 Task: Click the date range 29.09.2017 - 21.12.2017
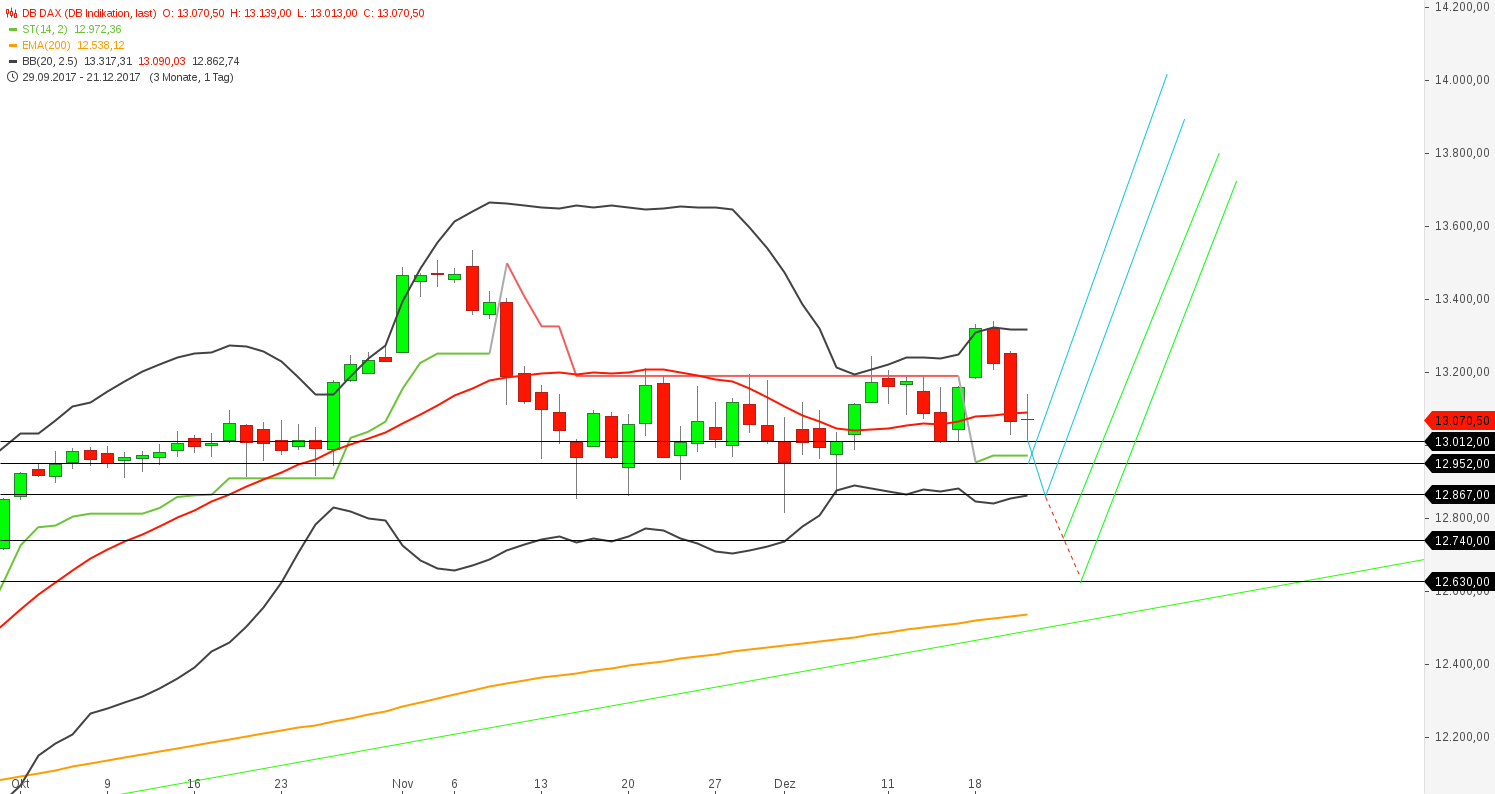tap(84, 77)
